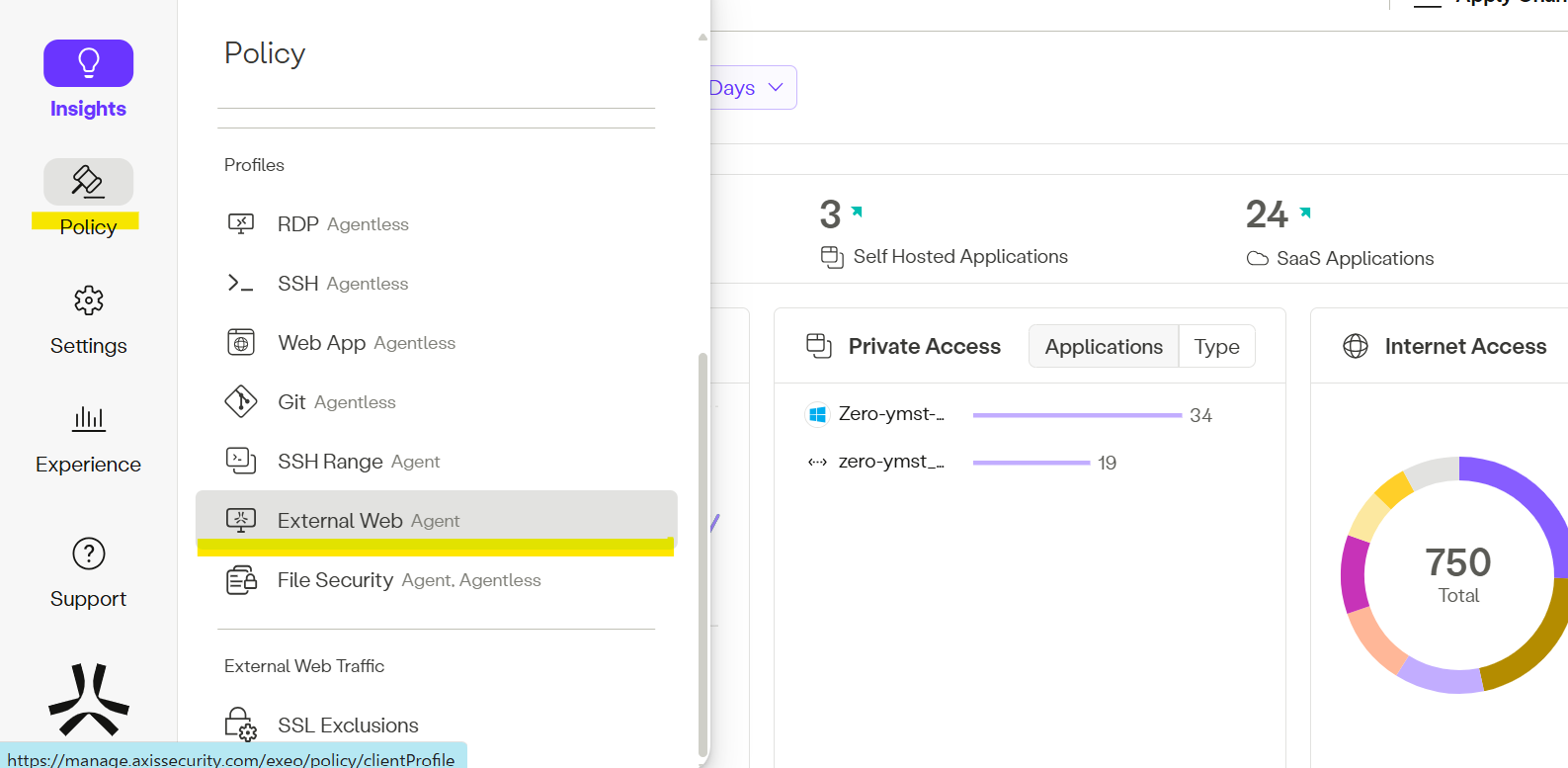The image size is (1568, 768).
Task: Click the Web App profile icon
Action: coord(241,343)
